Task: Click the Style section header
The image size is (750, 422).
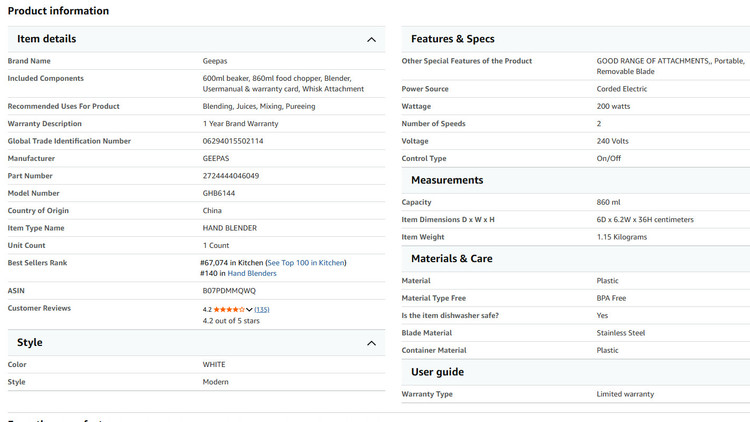Action: 196,343
